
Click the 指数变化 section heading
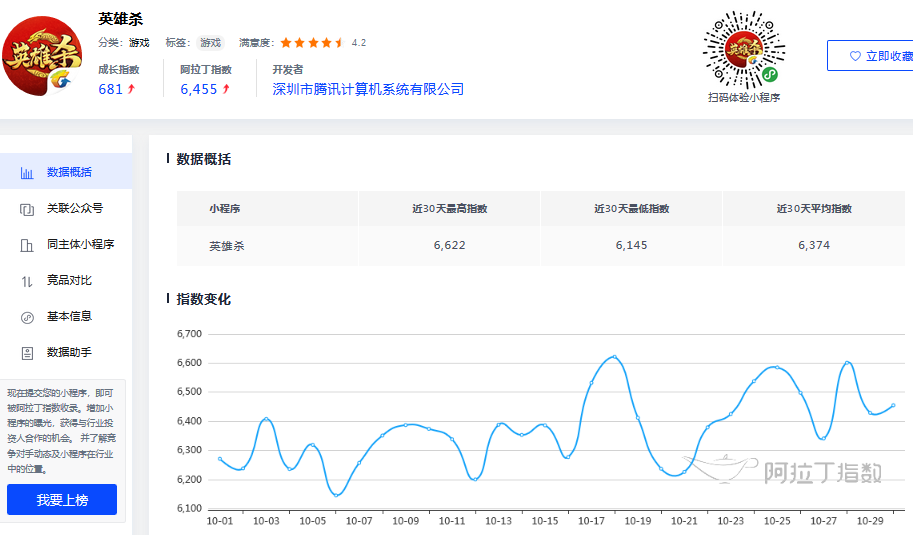tap(203, 299)
